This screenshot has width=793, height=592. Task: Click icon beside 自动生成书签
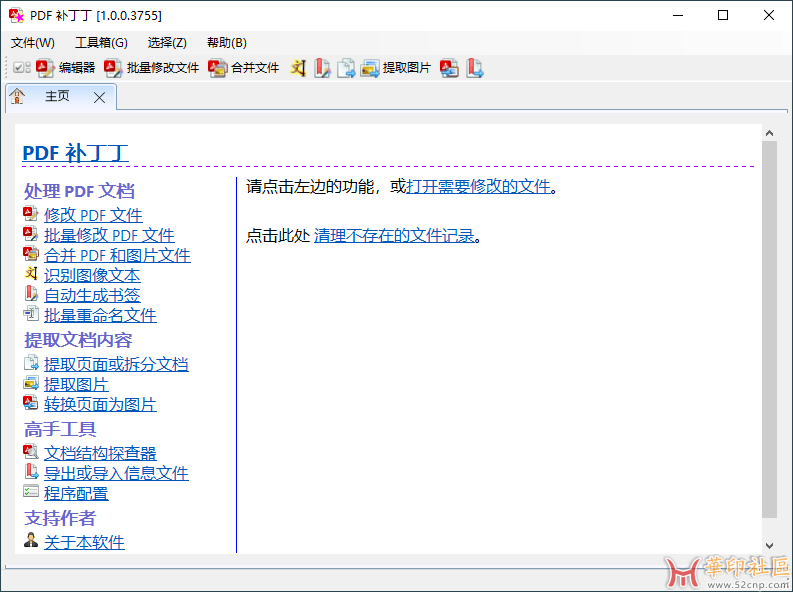(x=31, y=294)
